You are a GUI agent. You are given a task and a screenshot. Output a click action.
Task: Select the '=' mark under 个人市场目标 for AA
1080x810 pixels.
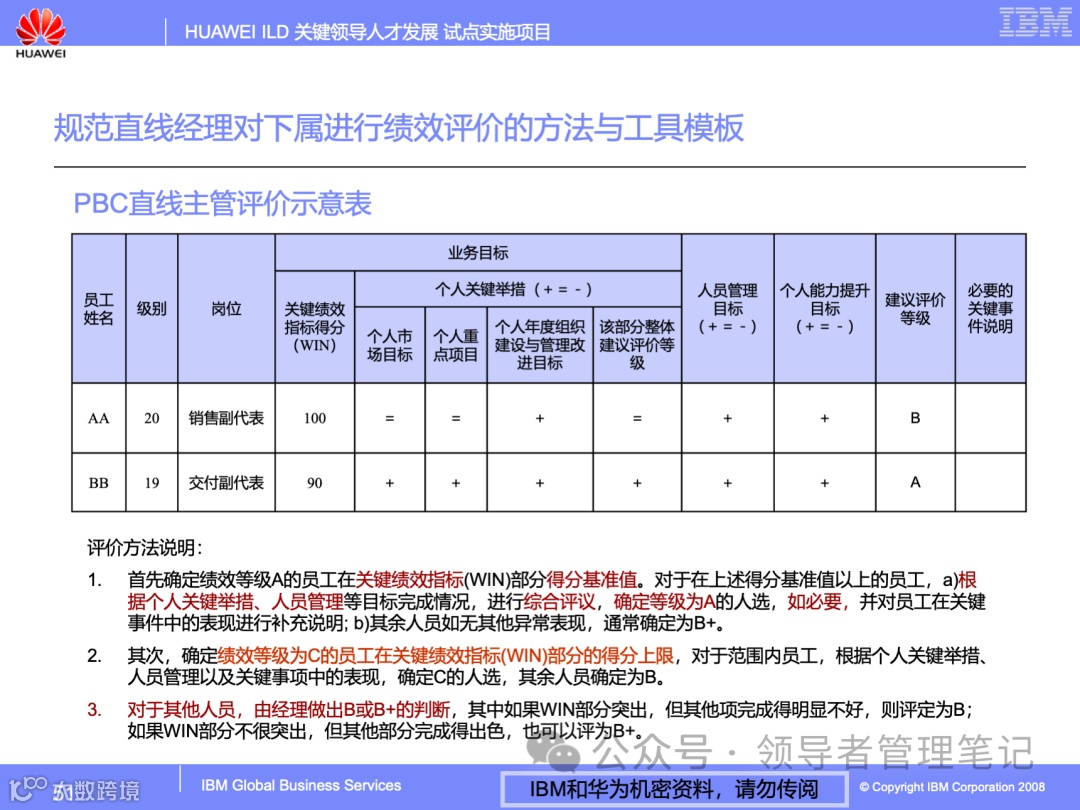388,418
